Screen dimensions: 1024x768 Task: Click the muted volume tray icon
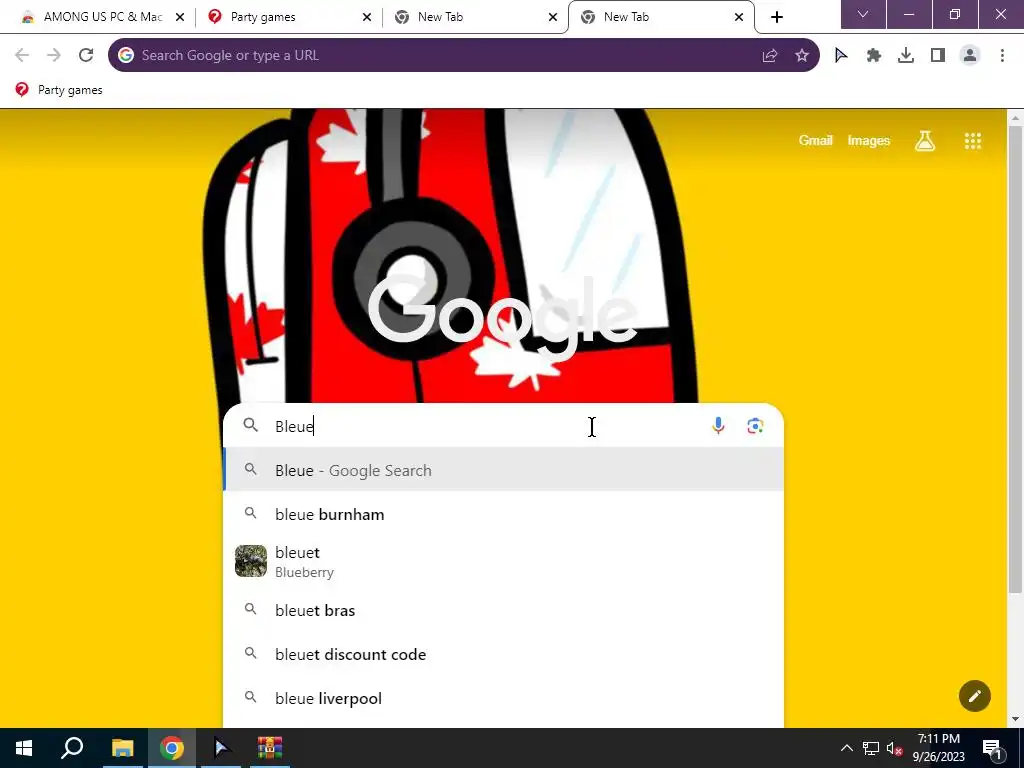click(894, 748)
